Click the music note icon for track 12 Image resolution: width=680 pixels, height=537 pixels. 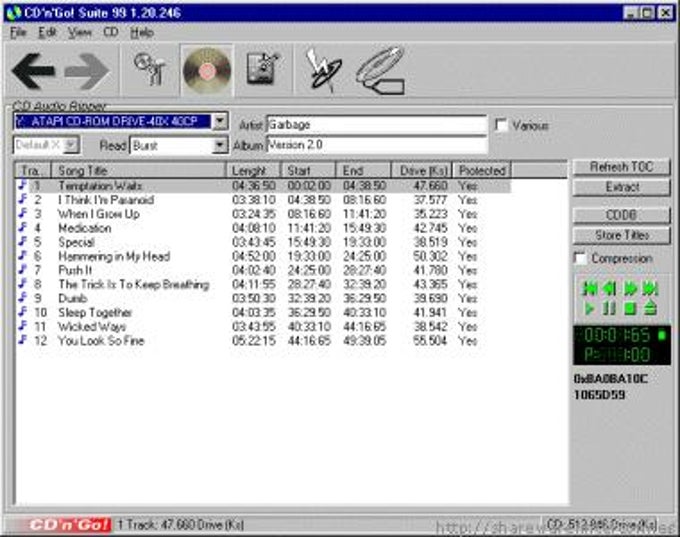pyautogui.click(x=23, y=340)
